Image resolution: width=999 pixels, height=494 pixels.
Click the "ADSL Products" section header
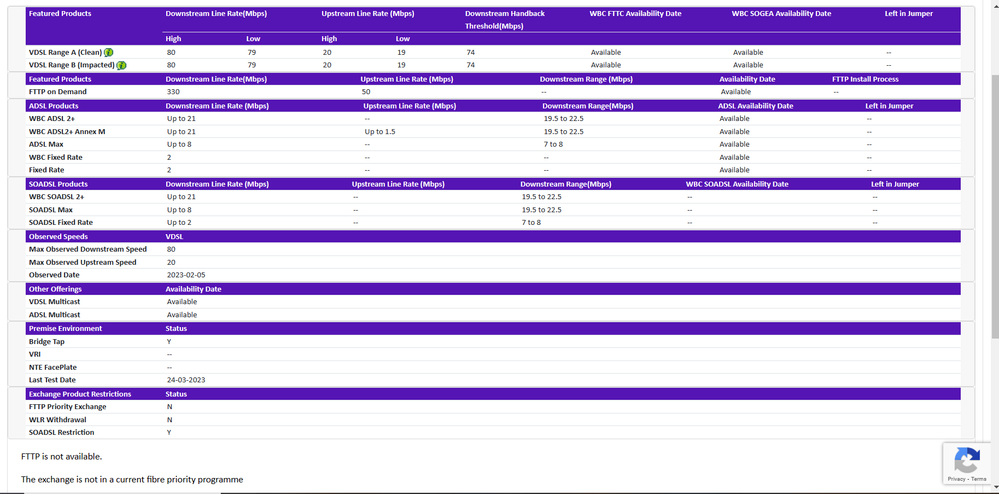click(54, 106)
